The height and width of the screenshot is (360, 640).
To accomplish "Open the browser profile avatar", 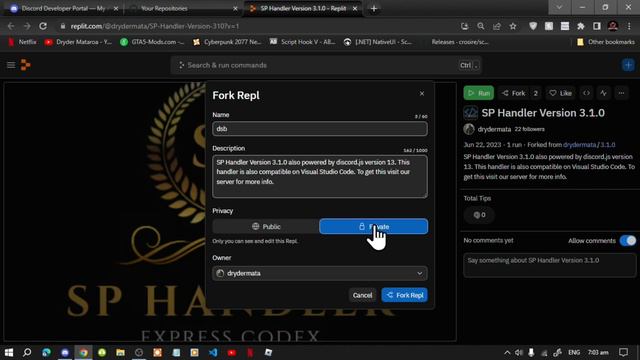I will pos(613,26).
